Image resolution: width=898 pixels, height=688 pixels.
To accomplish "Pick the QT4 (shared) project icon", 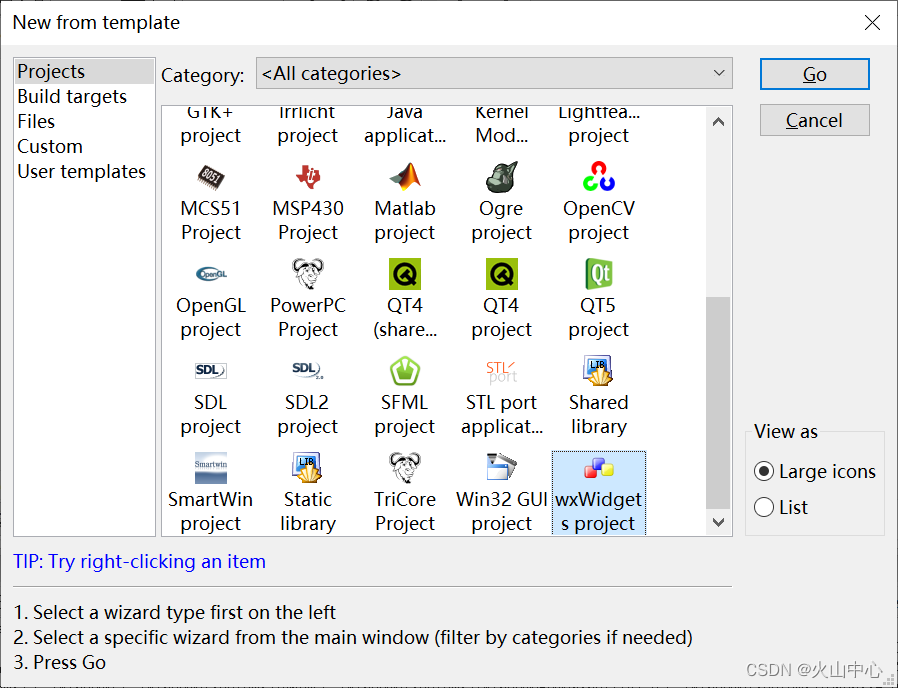I will pos(405,274).
